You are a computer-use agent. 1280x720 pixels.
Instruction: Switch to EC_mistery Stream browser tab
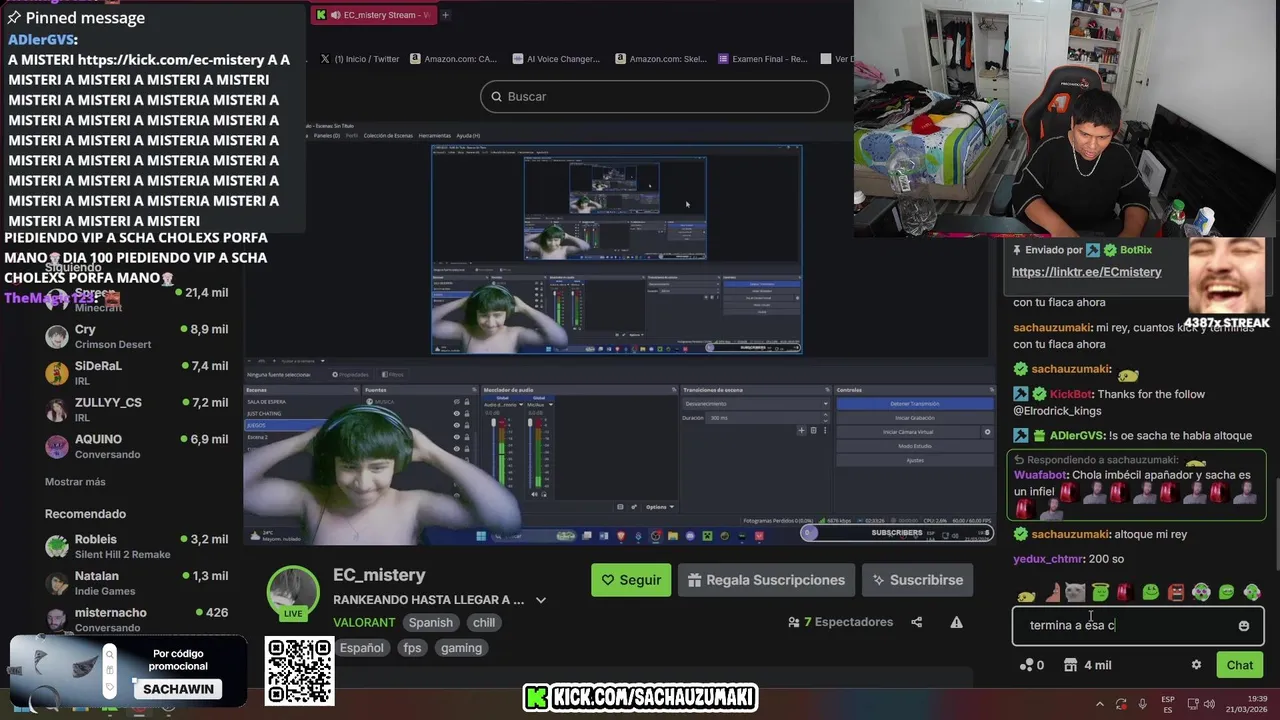372,15
